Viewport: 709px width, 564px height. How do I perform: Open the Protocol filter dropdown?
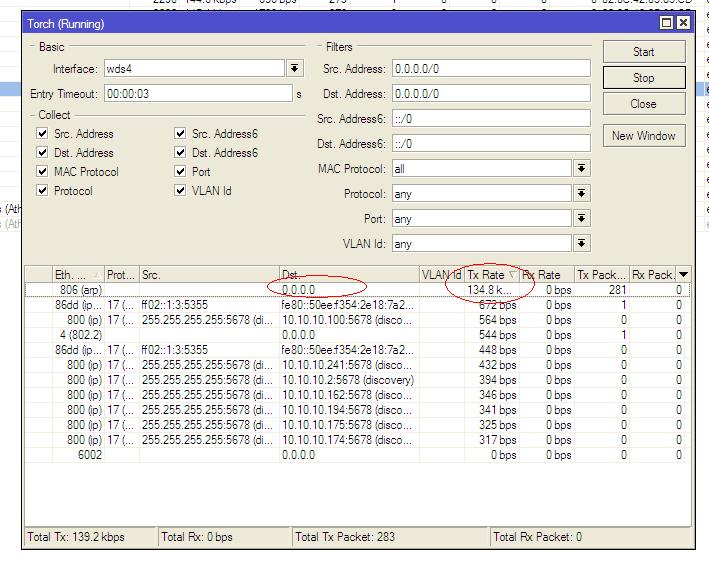581,194
